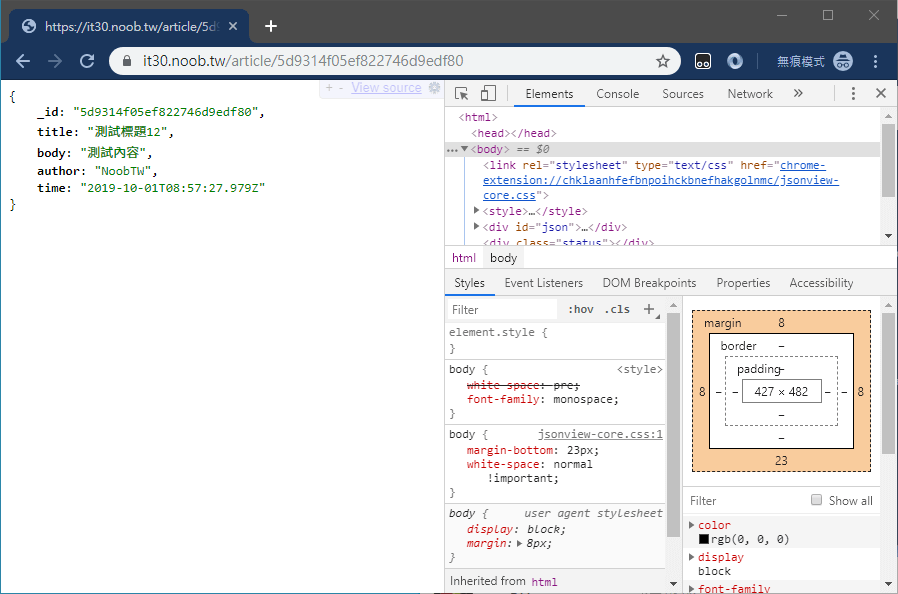The image size is (898, 594).
Task: Click the element.style rule selector
Action: [491, 332]
